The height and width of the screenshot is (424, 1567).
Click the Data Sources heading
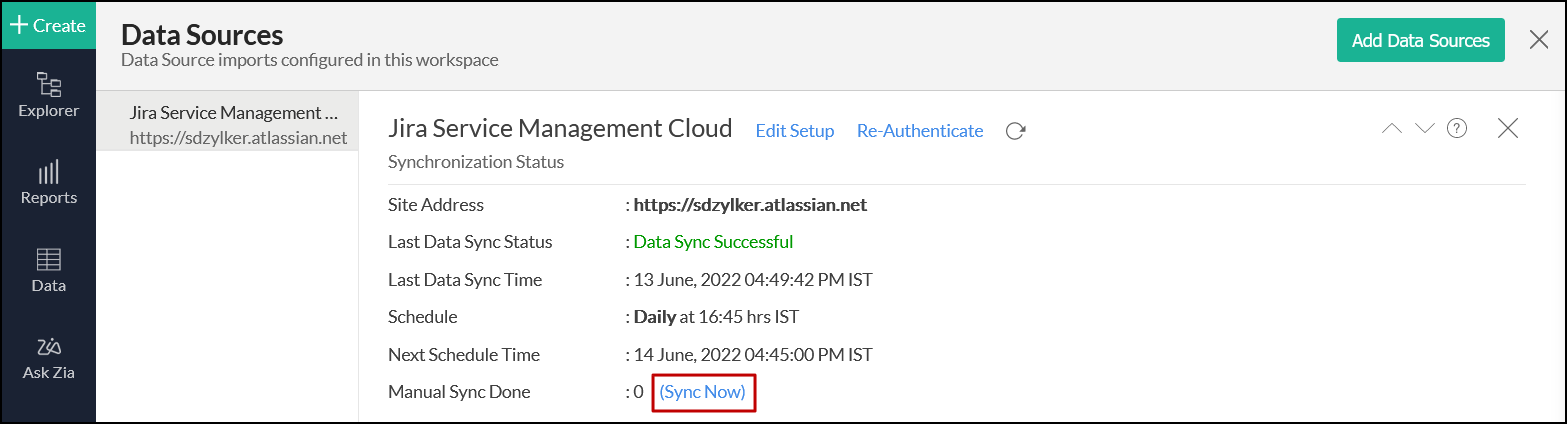point(202,35)
